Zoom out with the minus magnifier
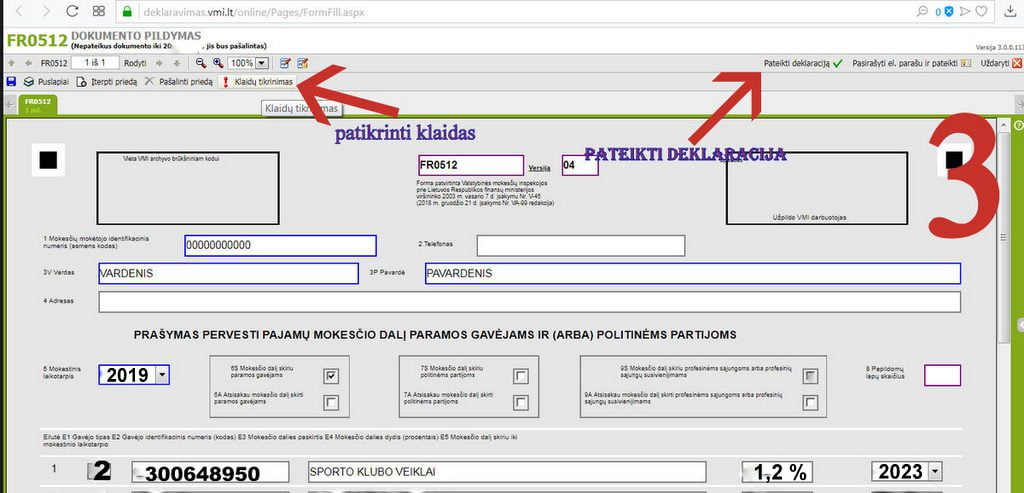Image resolution: width=1024 pixels, height=493 pixels. 200,63
